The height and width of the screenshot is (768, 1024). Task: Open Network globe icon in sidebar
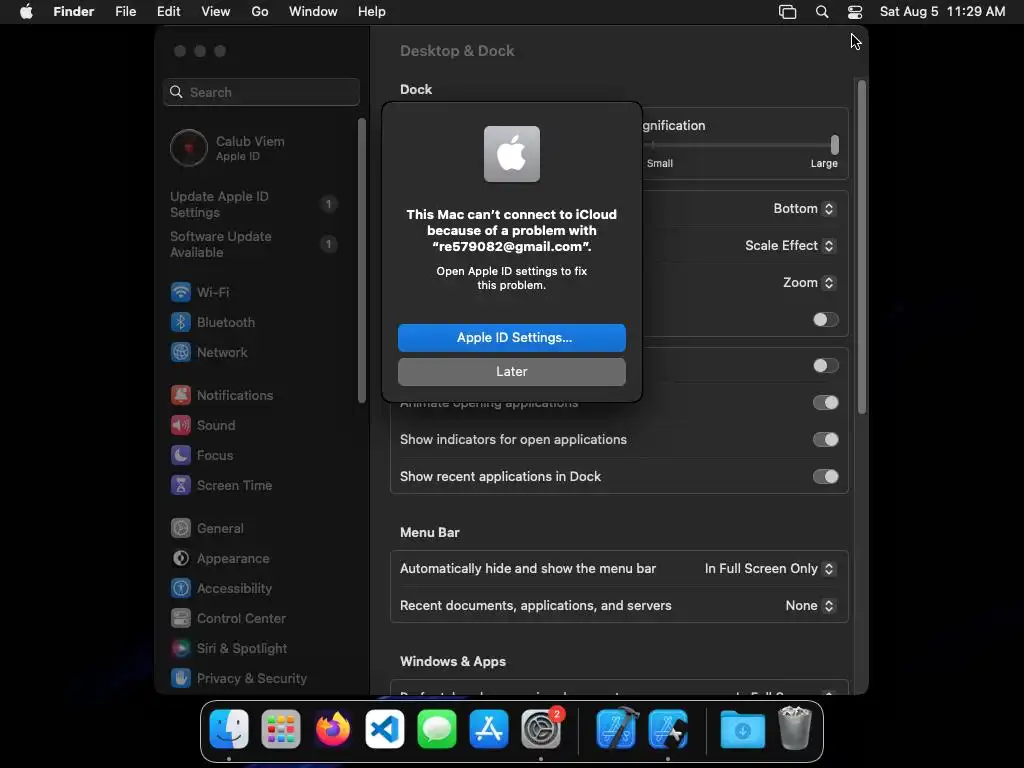point(181,352)
